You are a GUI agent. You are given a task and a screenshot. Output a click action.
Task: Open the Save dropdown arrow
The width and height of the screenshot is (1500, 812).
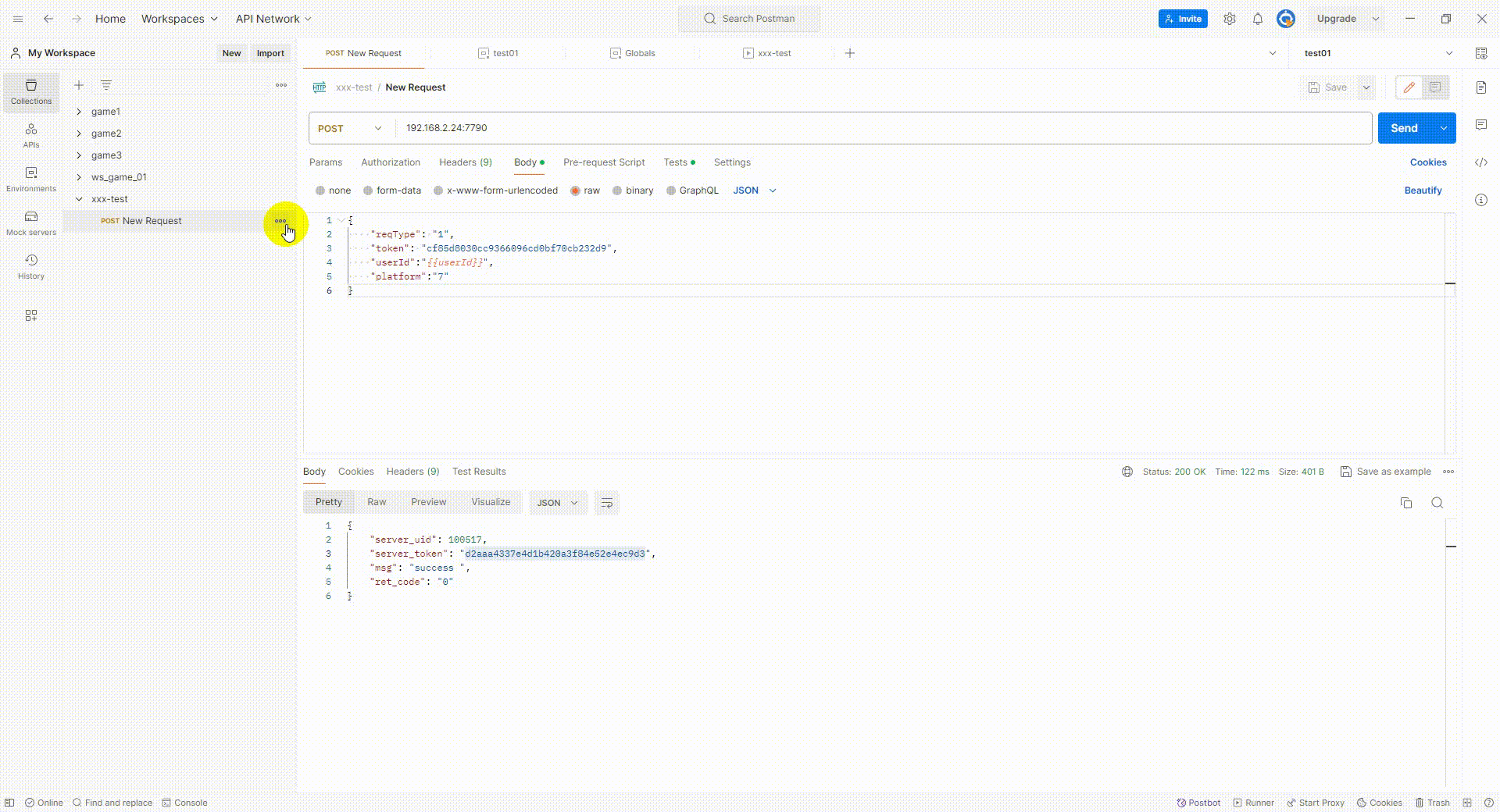1366,87
